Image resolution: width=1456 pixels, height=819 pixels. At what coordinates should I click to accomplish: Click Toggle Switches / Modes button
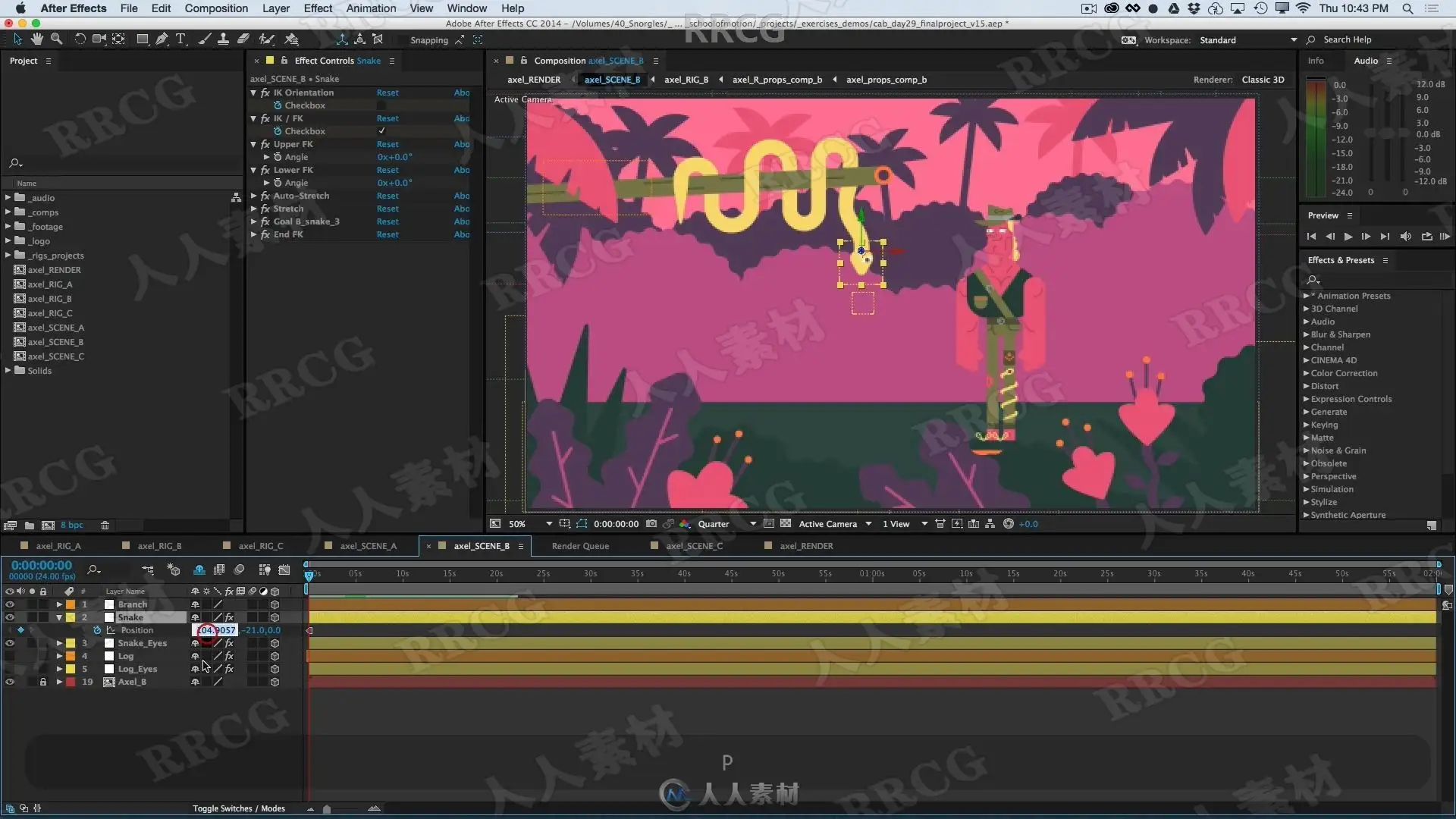tap(239, 808)
